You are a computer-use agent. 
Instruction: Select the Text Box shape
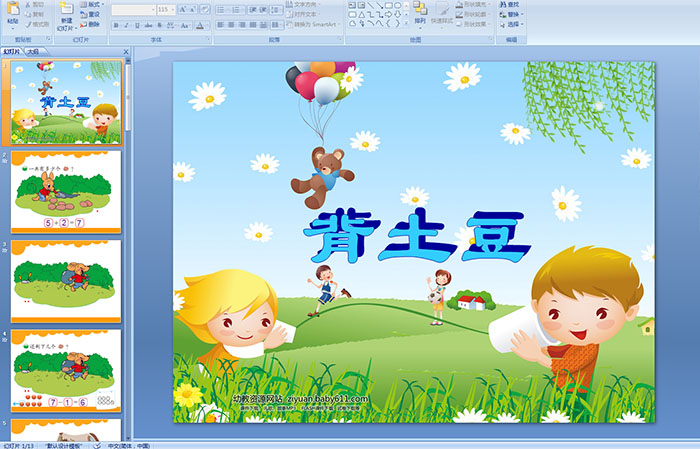pos(352,5)
